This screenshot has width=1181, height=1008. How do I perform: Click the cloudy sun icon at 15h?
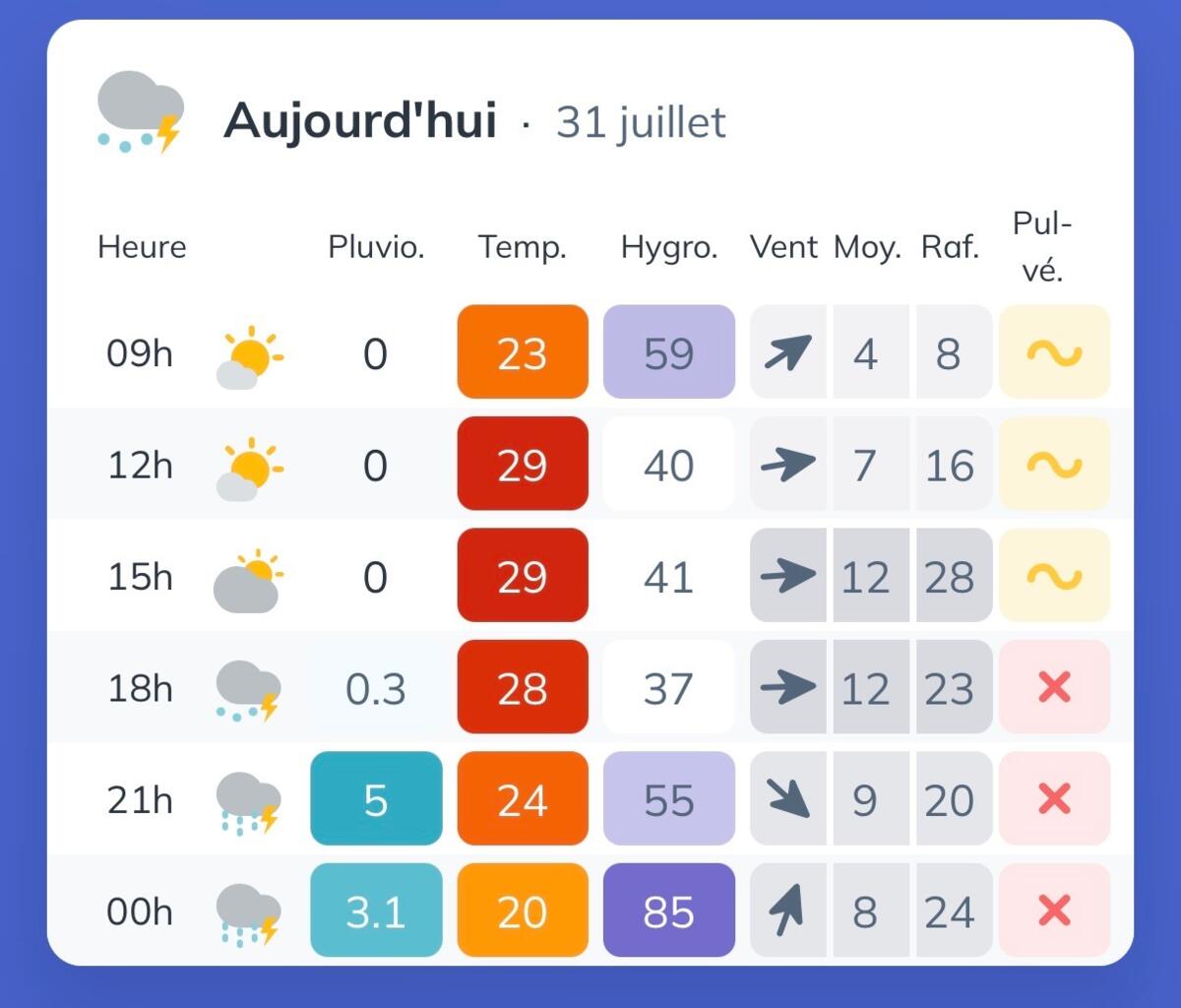pos(248,580)
